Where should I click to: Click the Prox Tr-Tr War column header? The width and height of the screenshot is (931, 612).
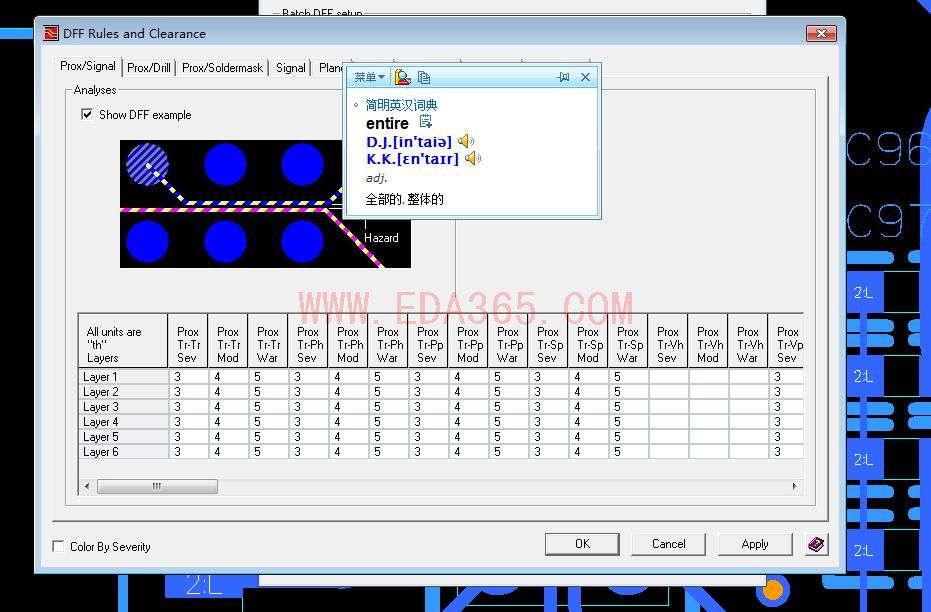pos(268,341)
